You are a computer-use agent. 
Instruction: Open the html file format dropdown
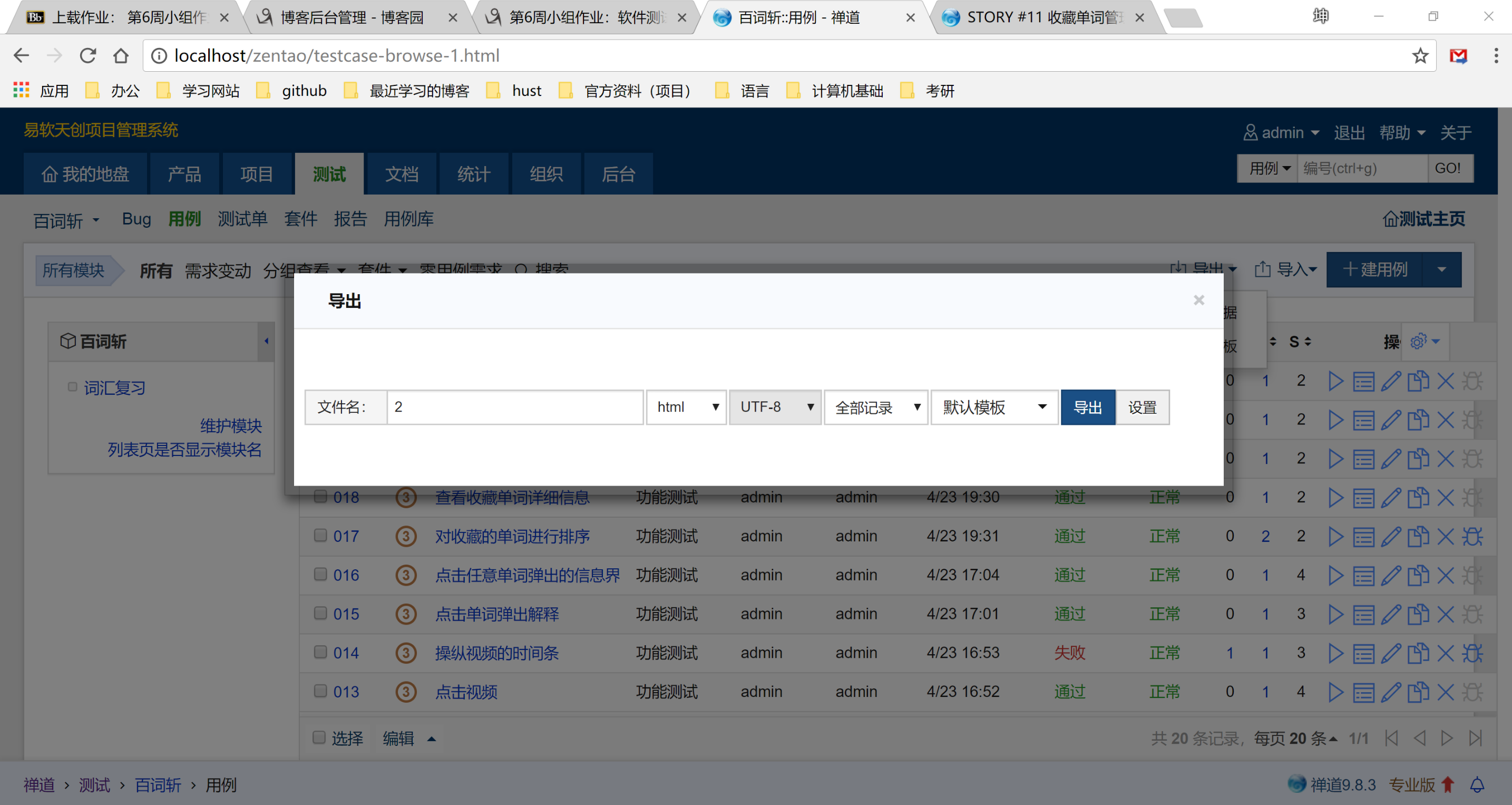(686, 407)
